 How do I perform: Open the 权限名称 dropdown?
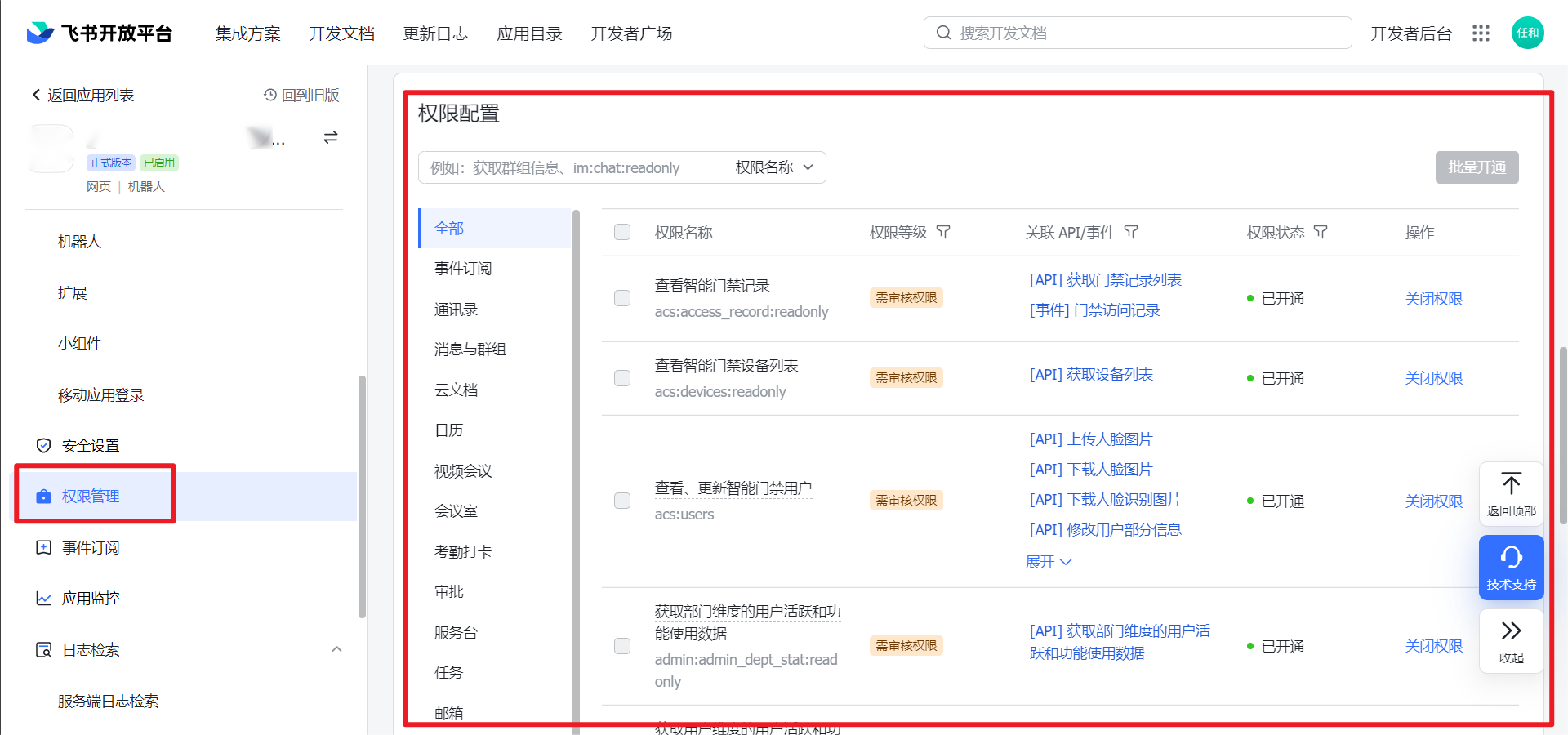773,167
